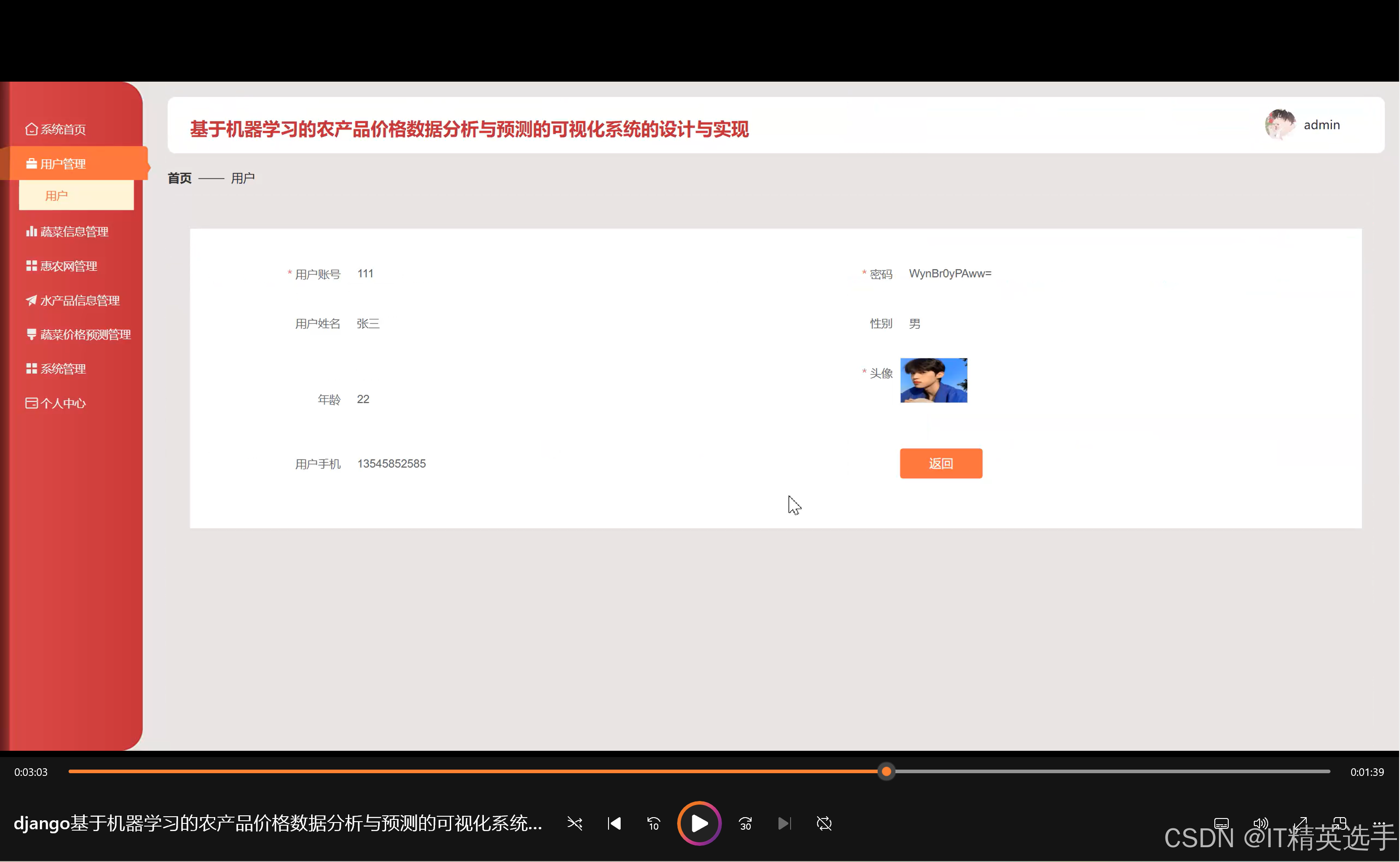The height and width of the screenshot is (862, 1400).
Task: Click the grid icon beside 惠农网管理
Action: [31, 266]
